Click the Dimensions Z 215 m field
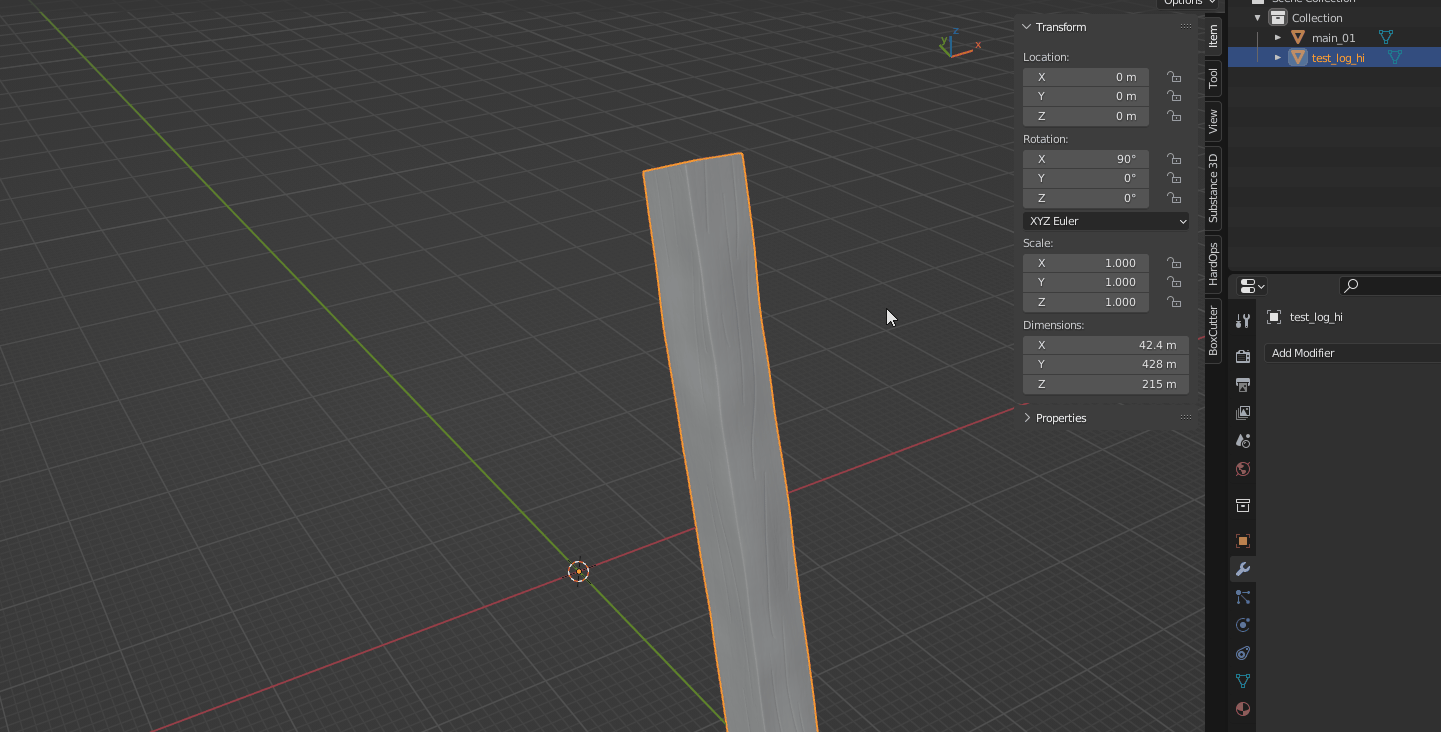The height and width of the screenshot is (732, 1441). tap(1106, 384)
